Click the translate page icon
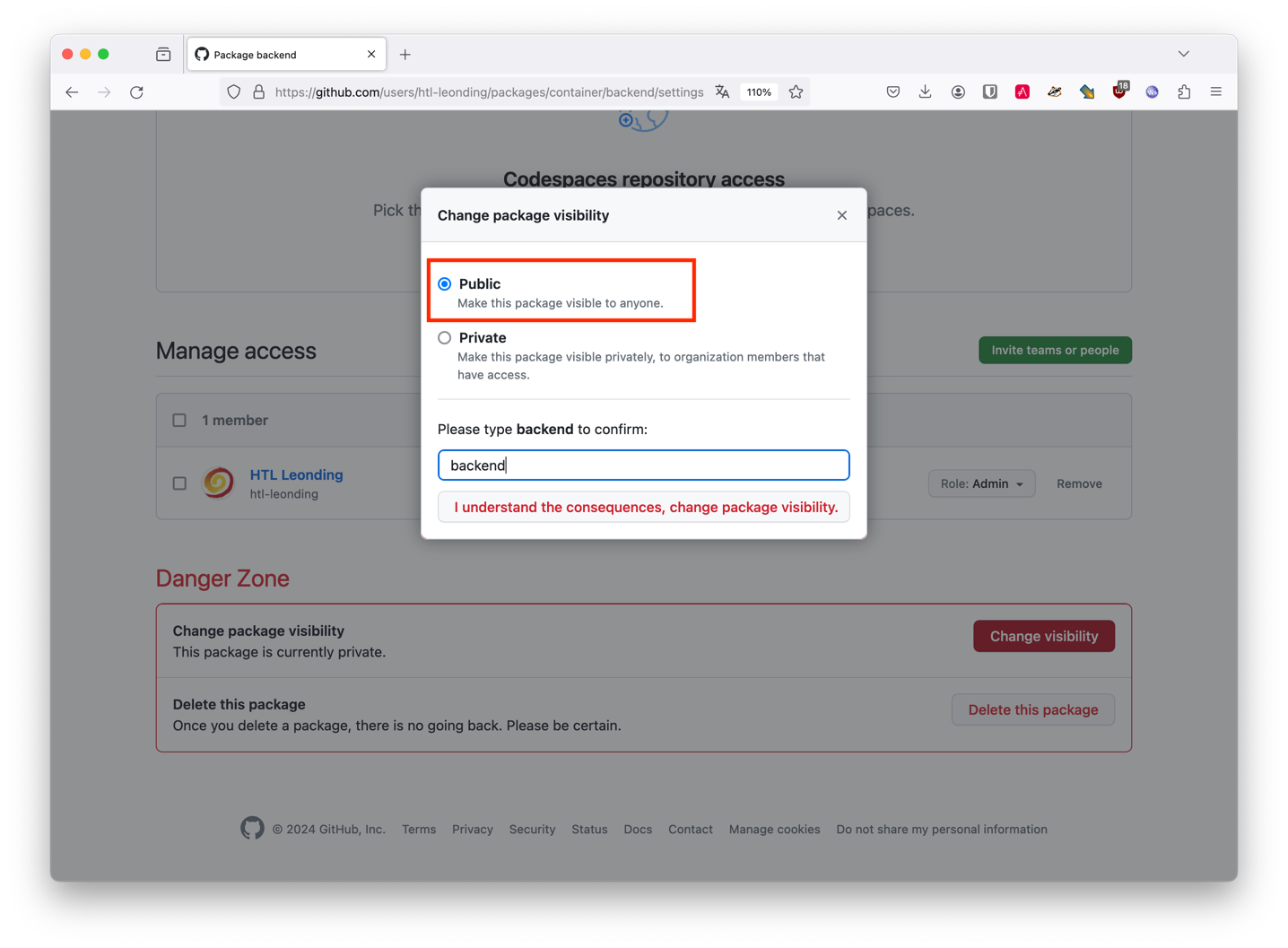Viewport: 1288px width, 948px height. (x=722, y=91)
